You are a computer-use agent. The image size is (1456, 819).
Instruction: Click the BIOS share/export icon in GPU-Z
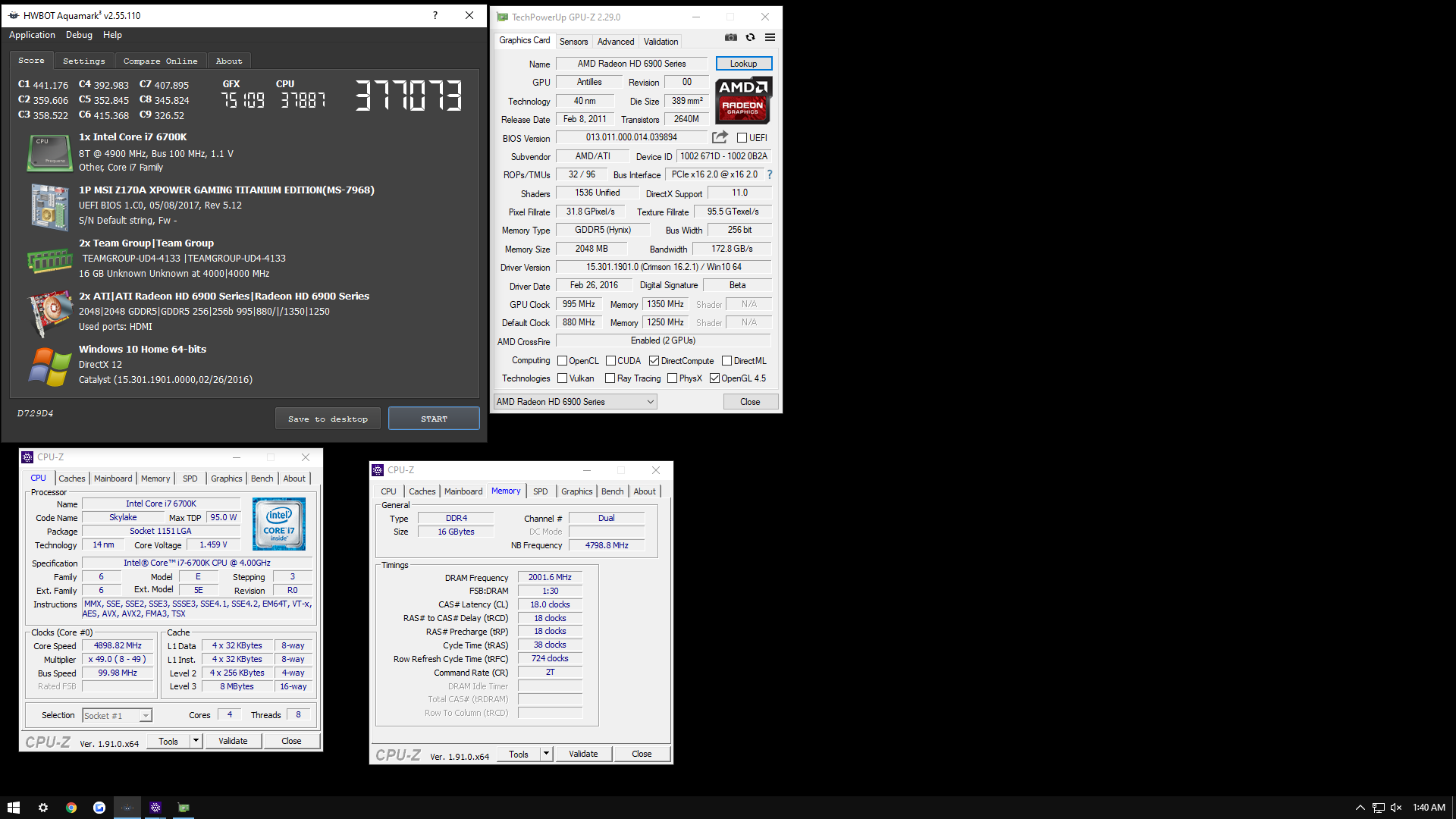[720, 137]
